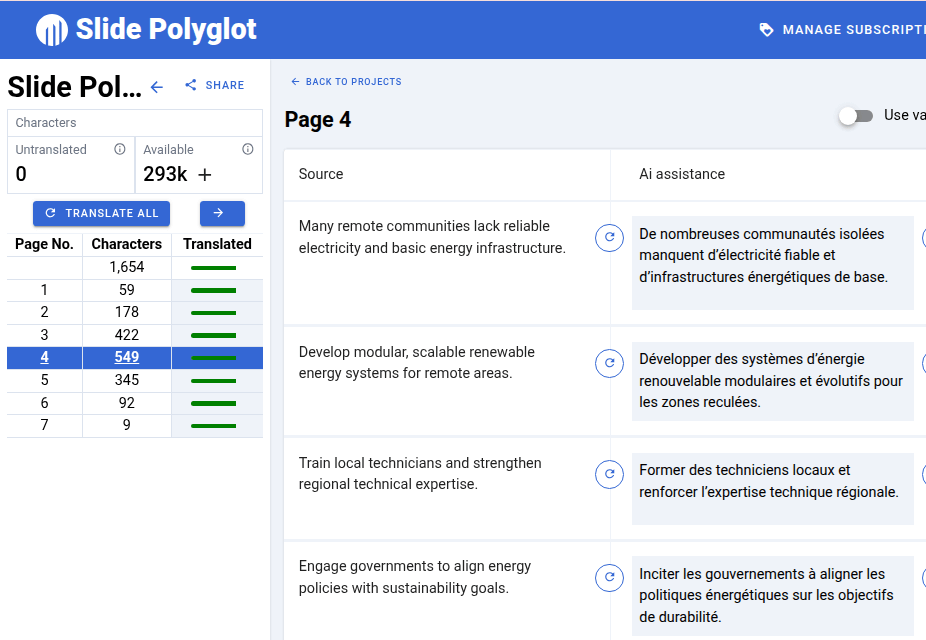Edit the French translation starting 'Former des techniciens'
The height and width of the screenshot is (640, 926).
772,482
